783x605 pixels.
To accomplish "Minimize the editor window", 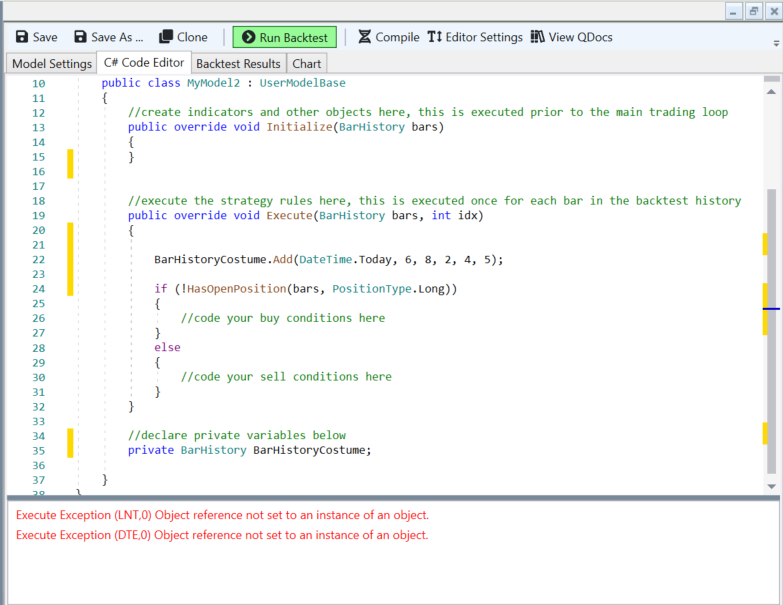I will (734, 10).
